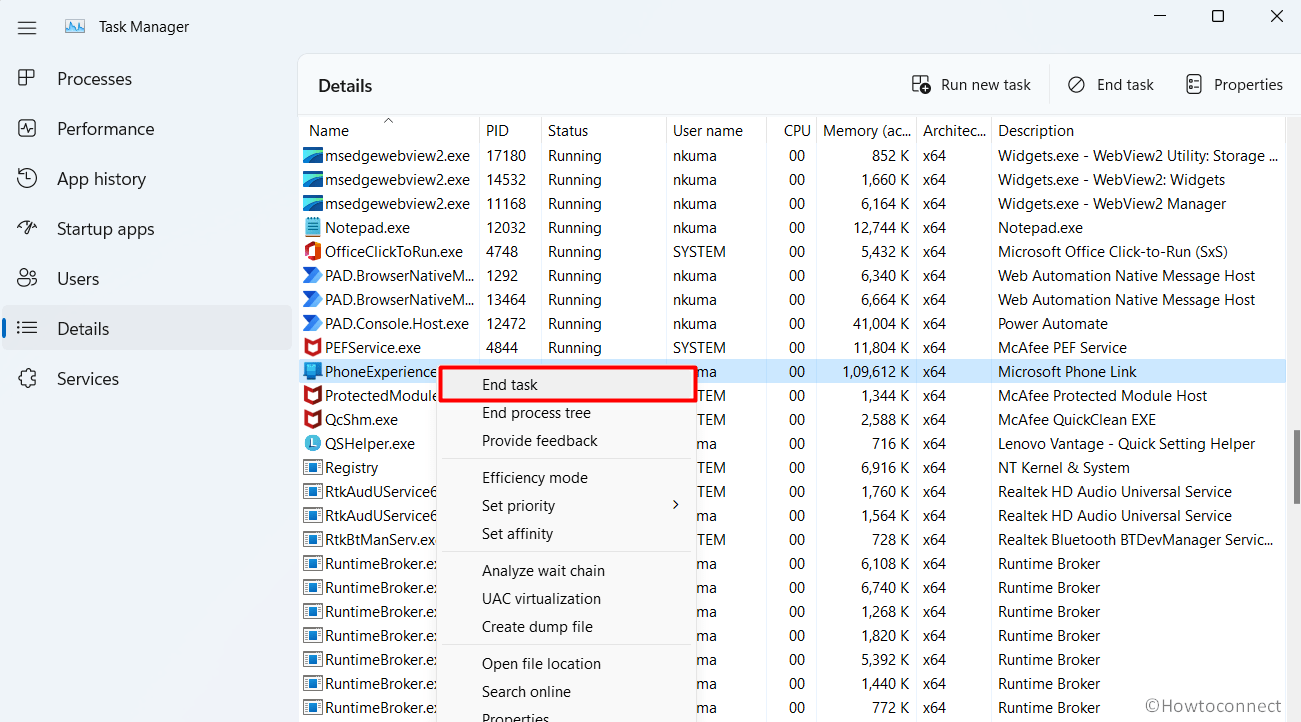Click the Processes sidebar icon

click(27, 78)
